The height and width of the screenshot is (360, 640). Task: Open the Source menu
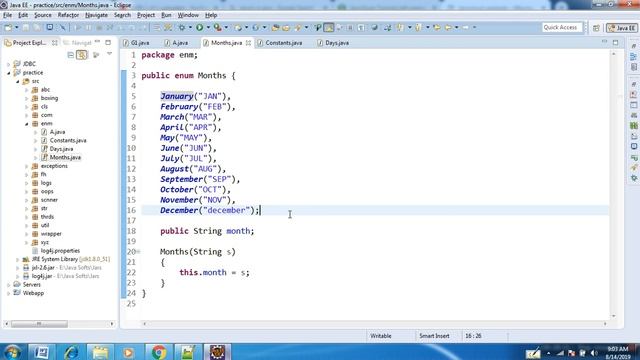click(x=42, y=15)
